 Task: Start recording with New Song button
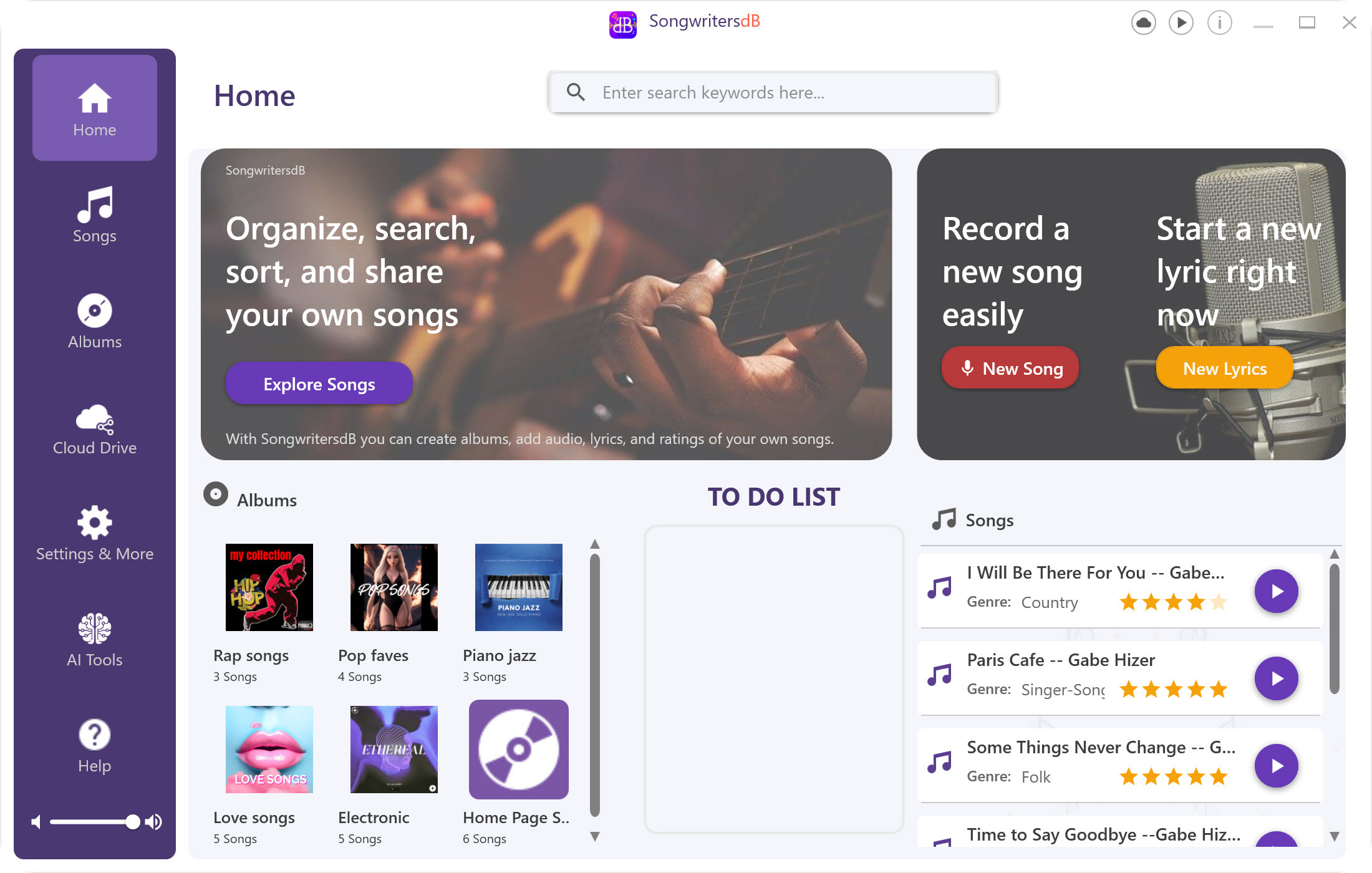click(1010, 368)
